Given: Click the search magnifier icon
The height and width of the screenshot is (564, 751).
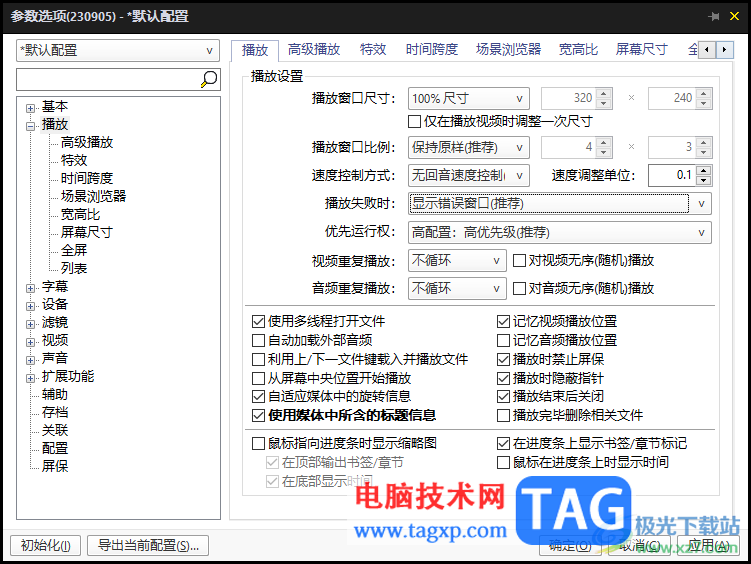Looking at the screenshot, I should [209, 79].
